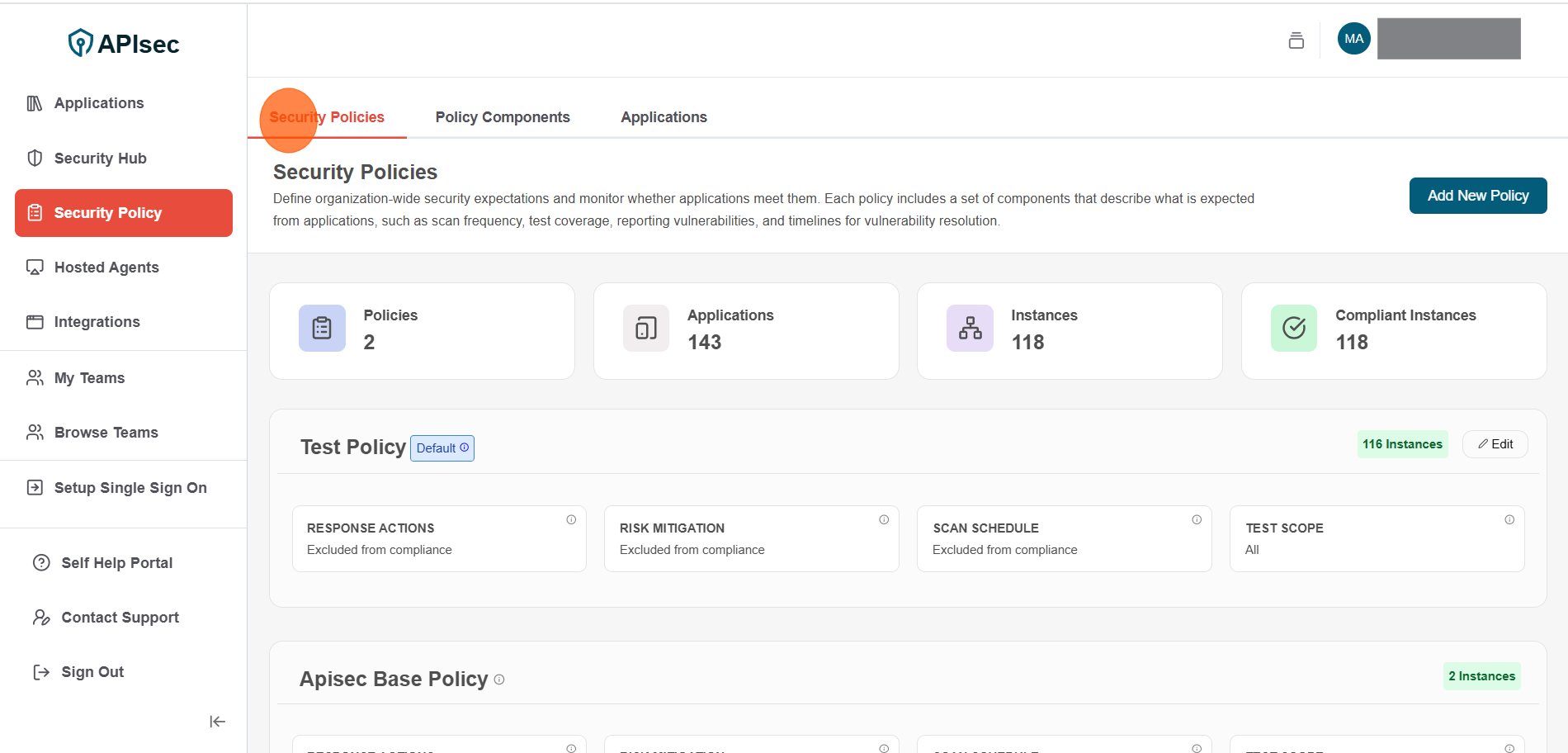Screen dimensions: 1568x753
Task: Open 2 Instances badge for Apisec Base Policy
Action: point(1481,676)
